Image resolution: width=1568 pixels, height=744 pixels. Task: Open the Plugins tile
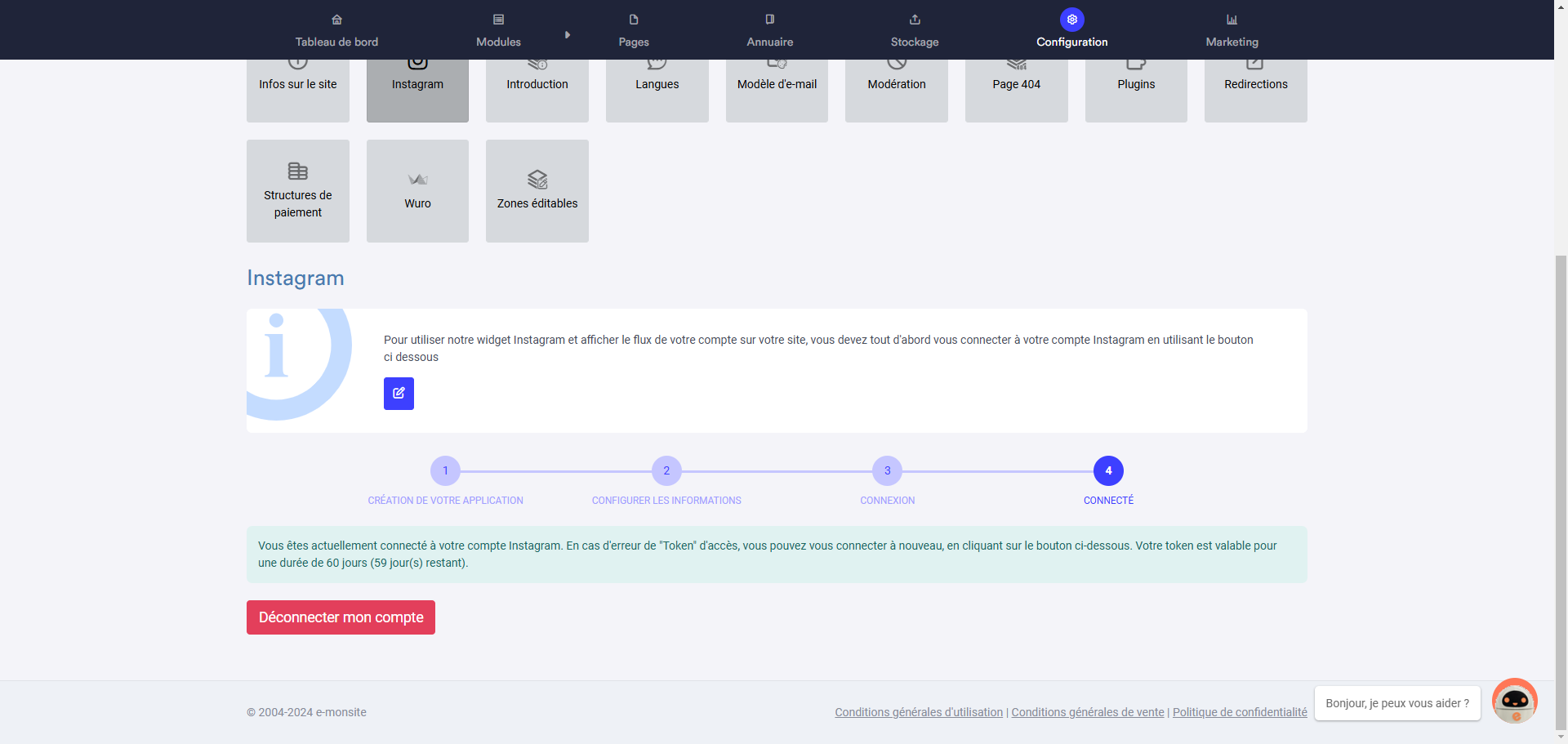(1136, 90)
